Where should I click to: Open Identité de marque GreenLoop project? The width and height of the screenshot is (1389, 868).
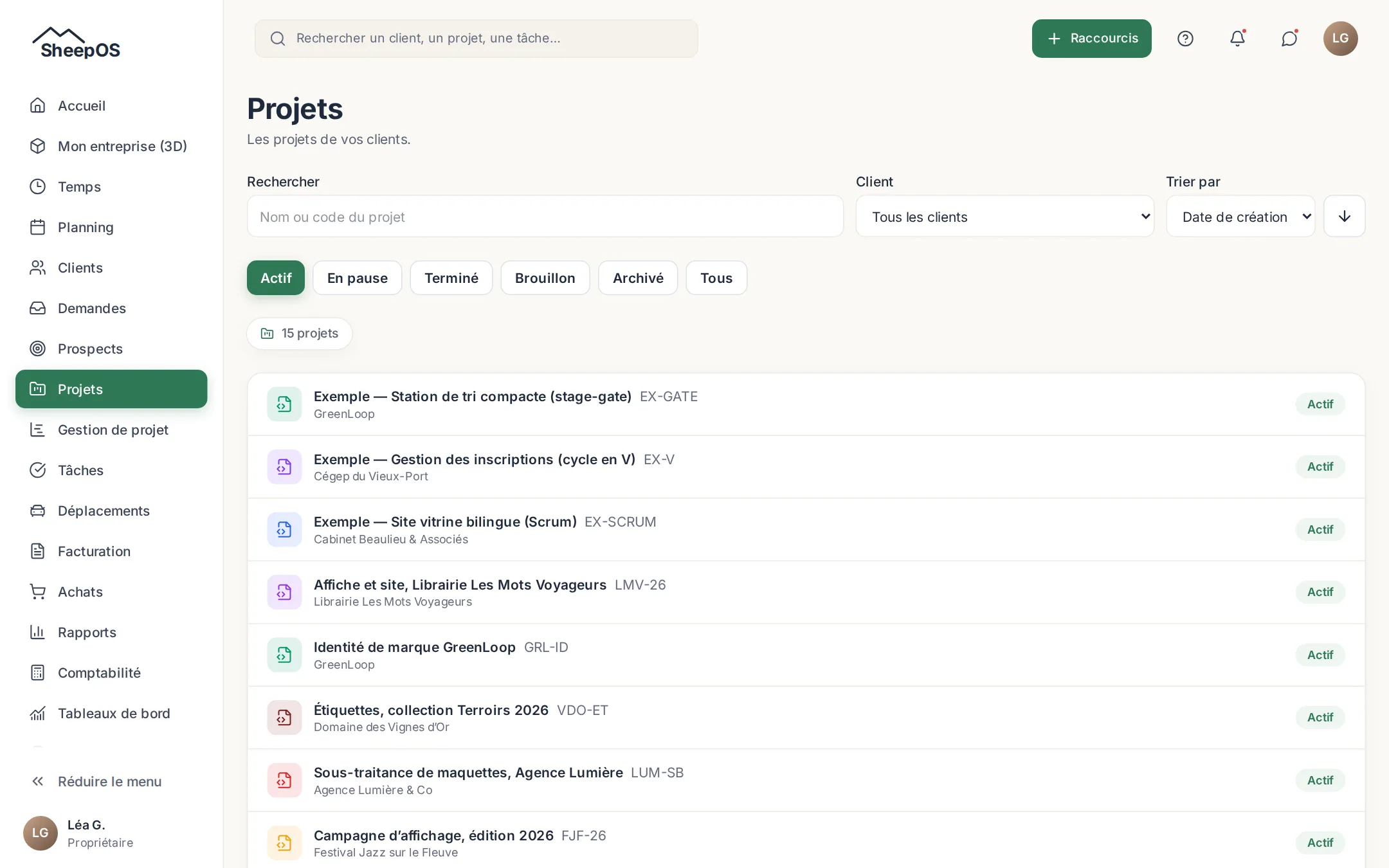click(806, 655)
